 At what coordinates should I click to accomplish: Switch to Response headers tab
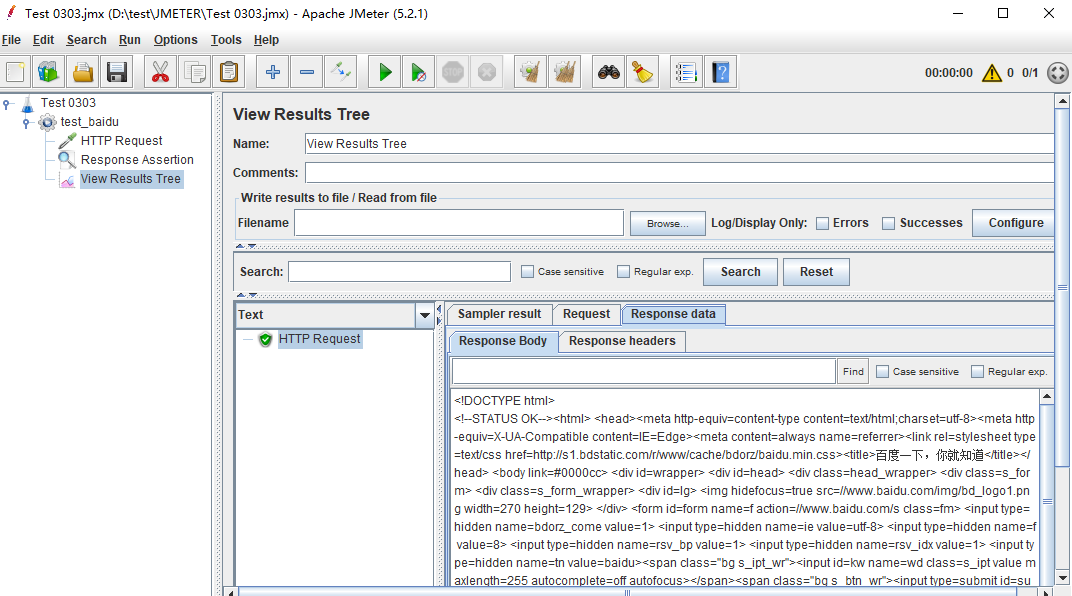(622, 340)
